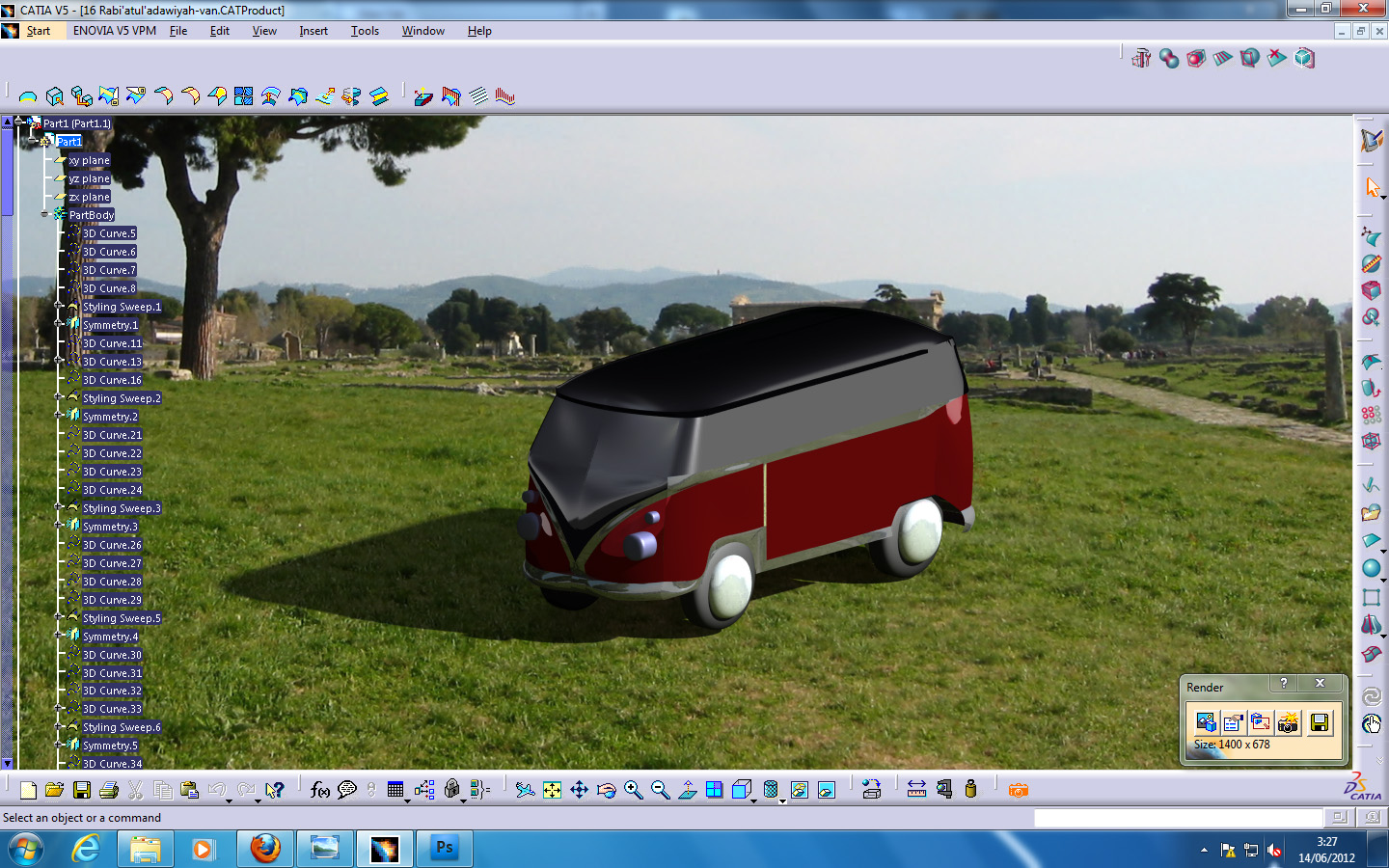Select the Pan view tool

580,791
